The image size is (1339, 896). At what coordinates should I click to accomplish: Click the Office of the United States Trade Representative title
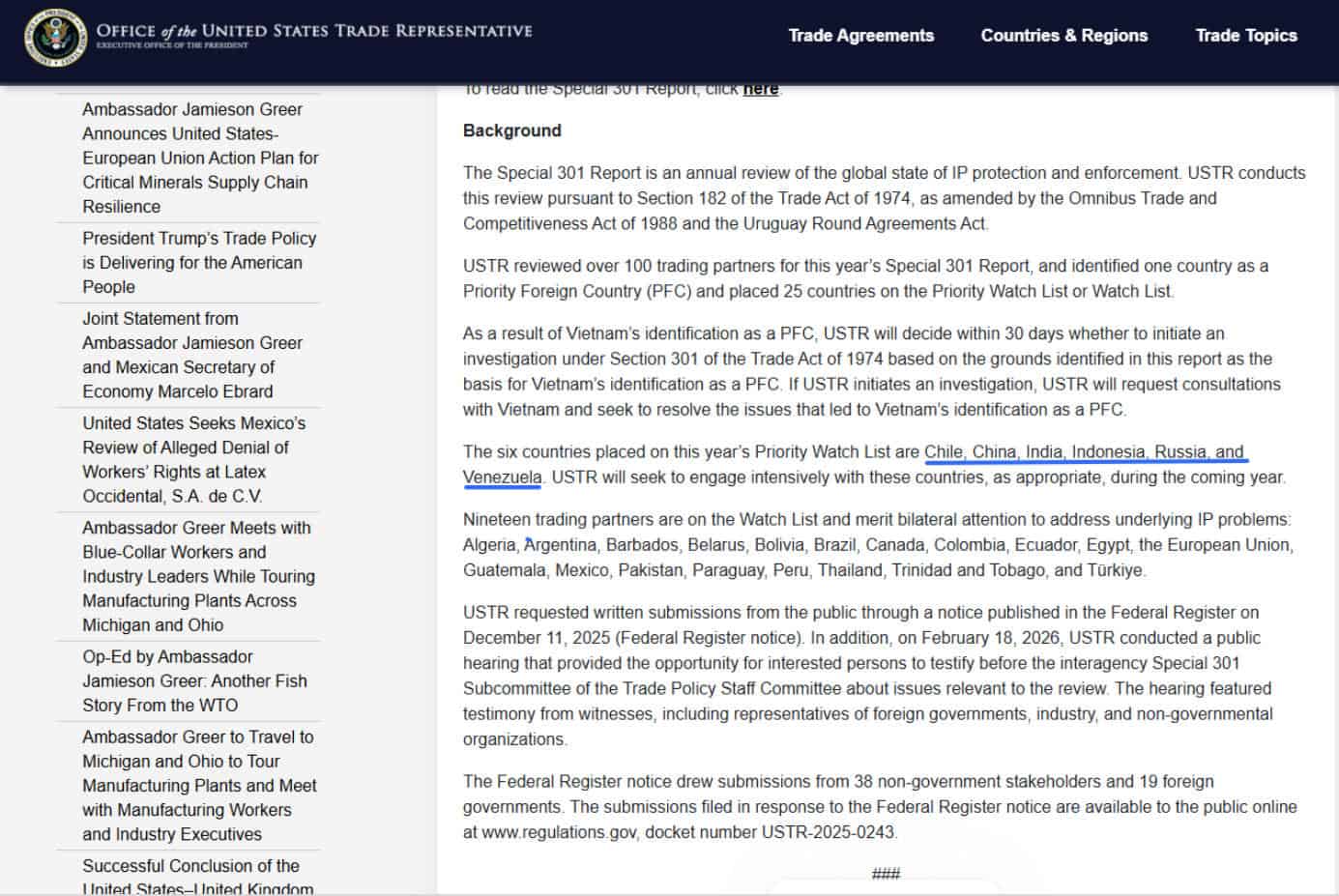(x=314, y=34)
